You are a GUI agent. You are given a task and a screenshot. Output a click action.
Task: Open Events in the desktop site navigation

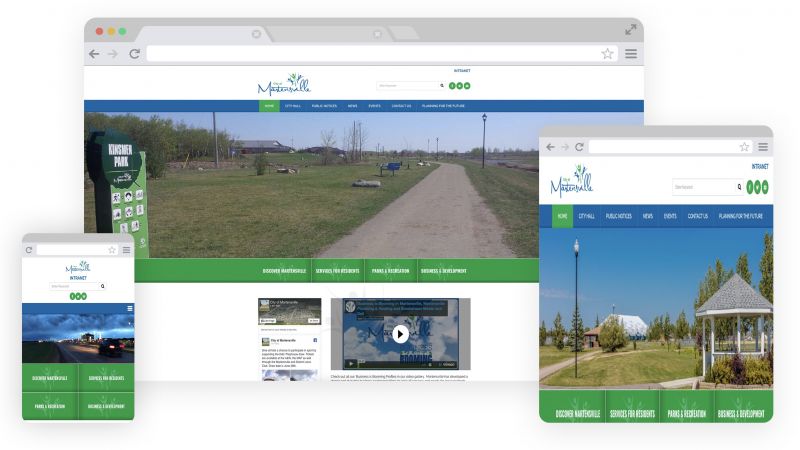(374, 106)
